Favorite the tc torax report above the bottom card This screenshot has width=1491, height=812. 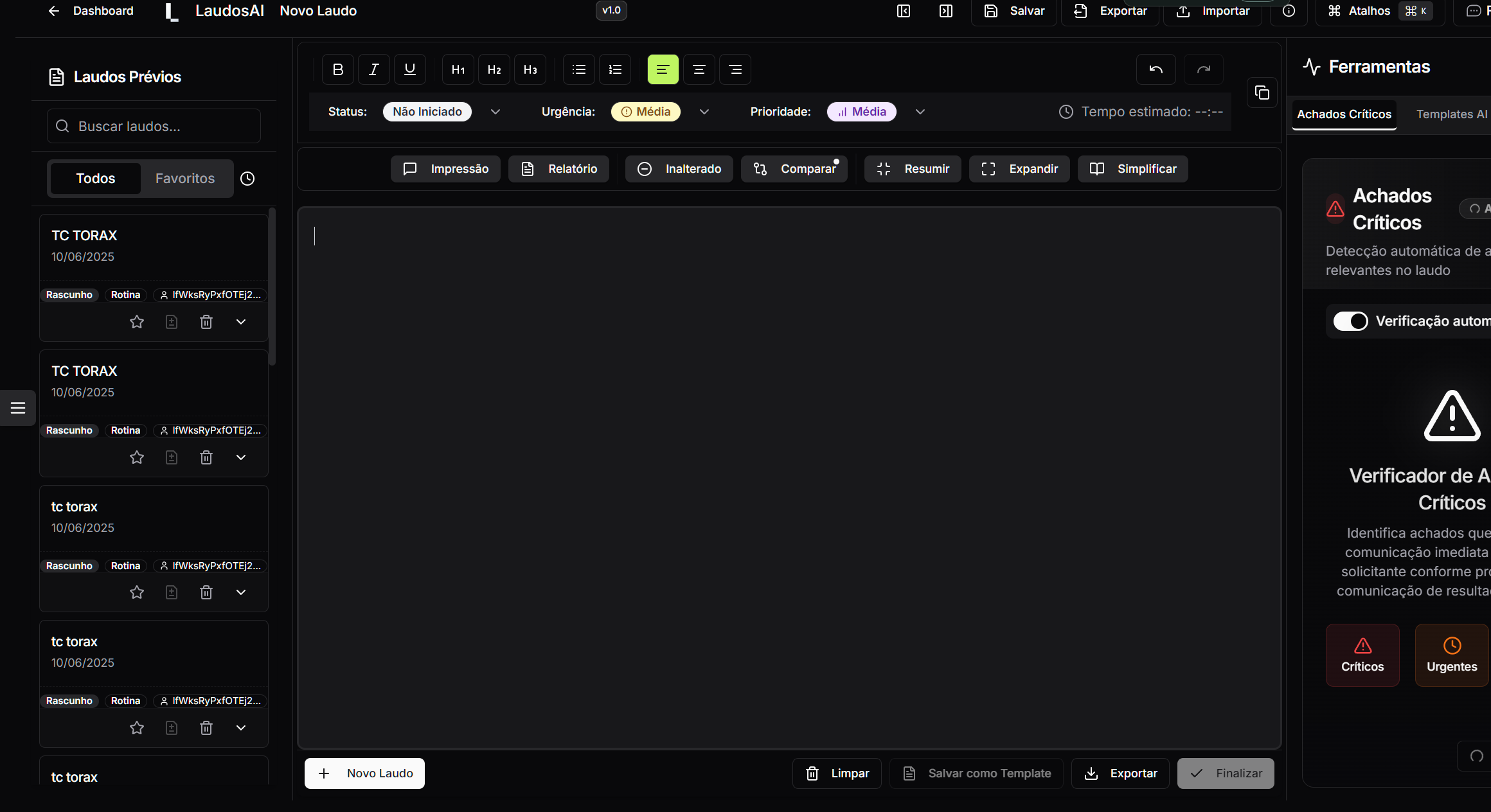(137, 728)
